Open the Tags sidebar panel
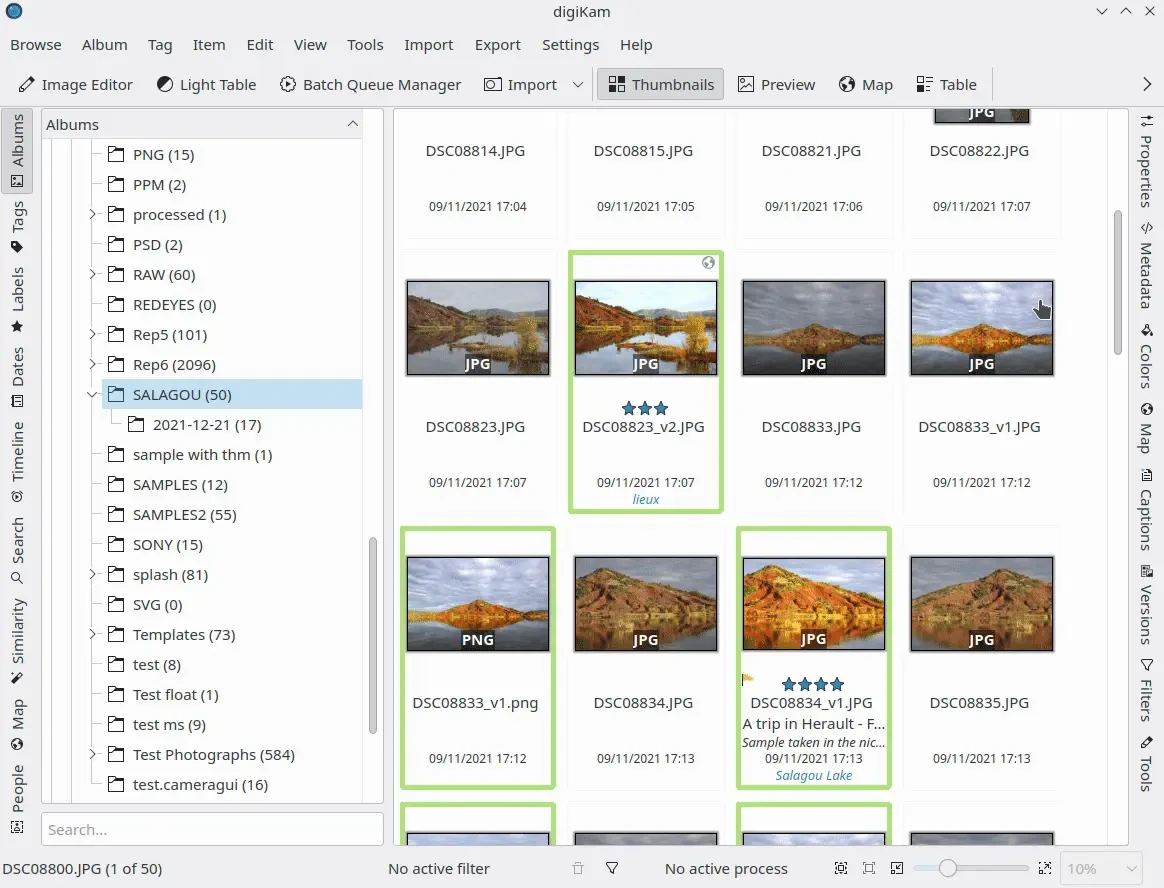The image size is (1164, 888). pos(17,227)
